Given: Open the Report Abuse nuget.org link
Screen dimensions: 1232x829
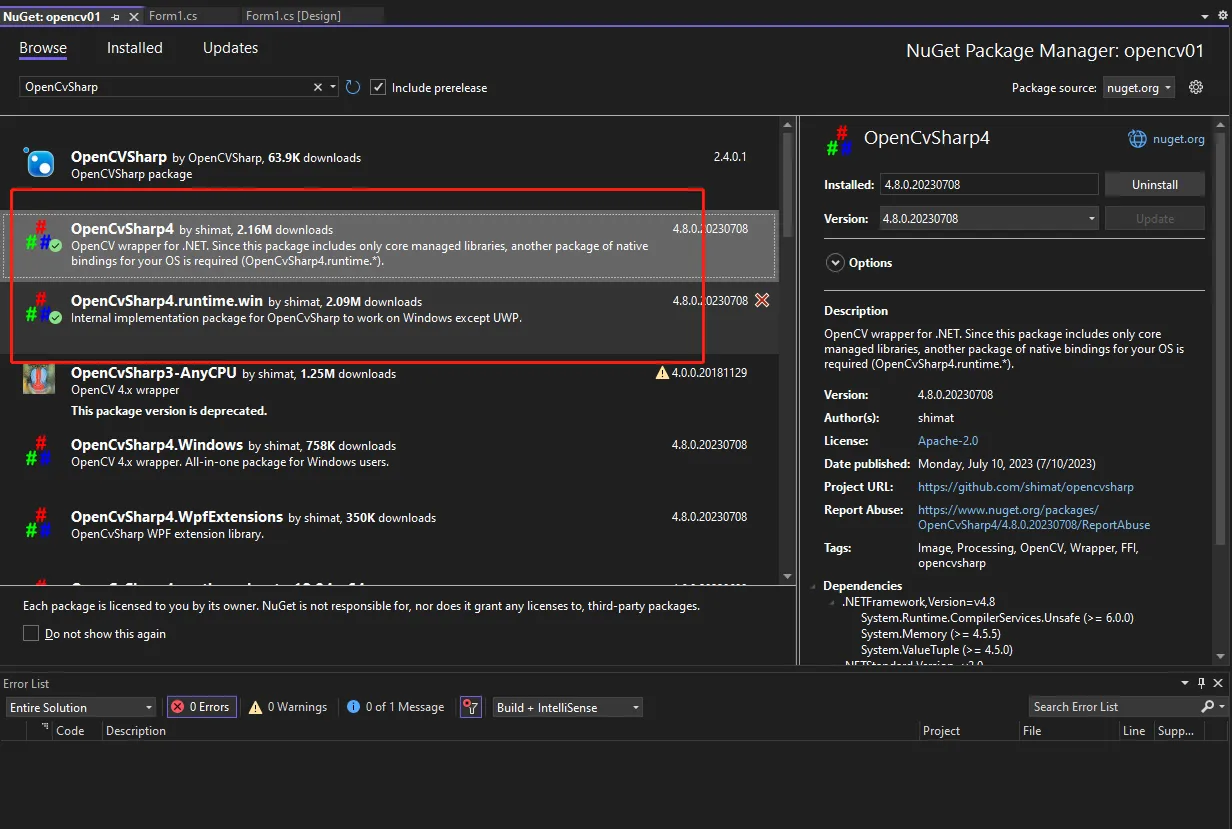Looking at the screenshot, I should tap(1034, 517).
